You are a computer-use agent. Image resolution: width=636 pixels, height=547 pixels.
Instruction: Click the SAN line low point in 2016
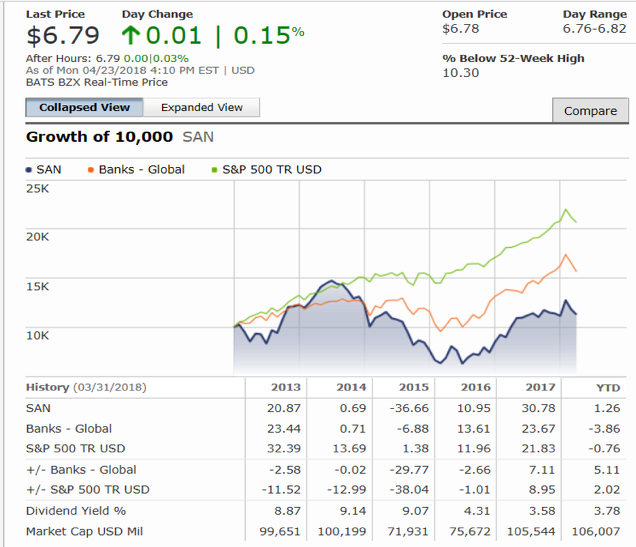(x=462, y=363)
